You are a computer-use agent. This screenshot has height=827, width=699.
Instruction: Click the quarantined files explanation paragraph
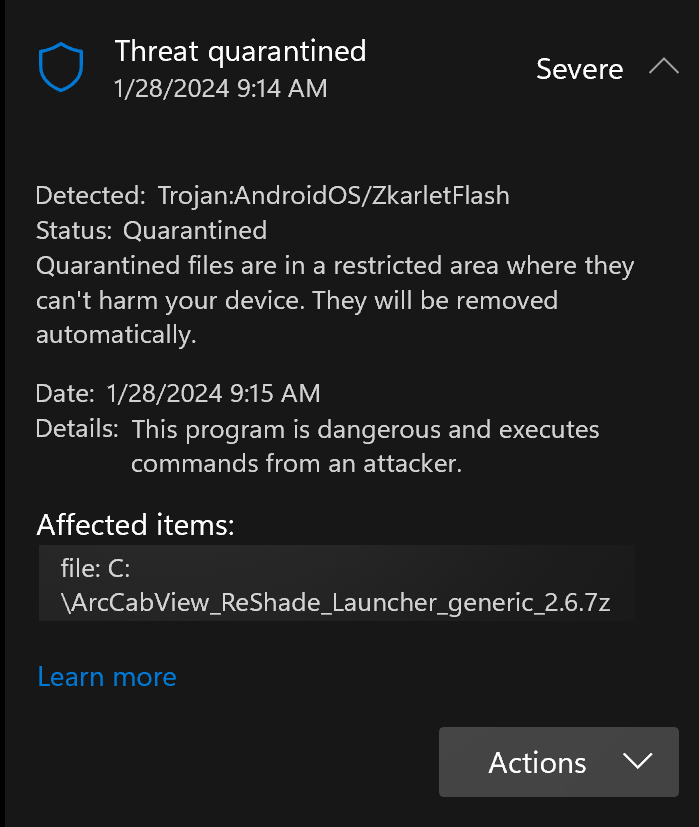coord(335,300)
